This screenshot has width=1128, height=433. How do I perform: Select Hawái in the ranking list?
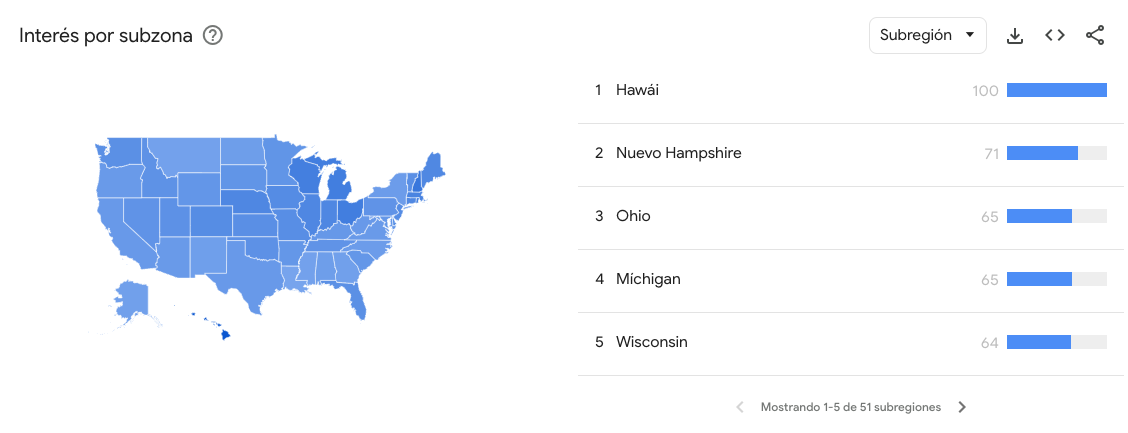[637, 91]
